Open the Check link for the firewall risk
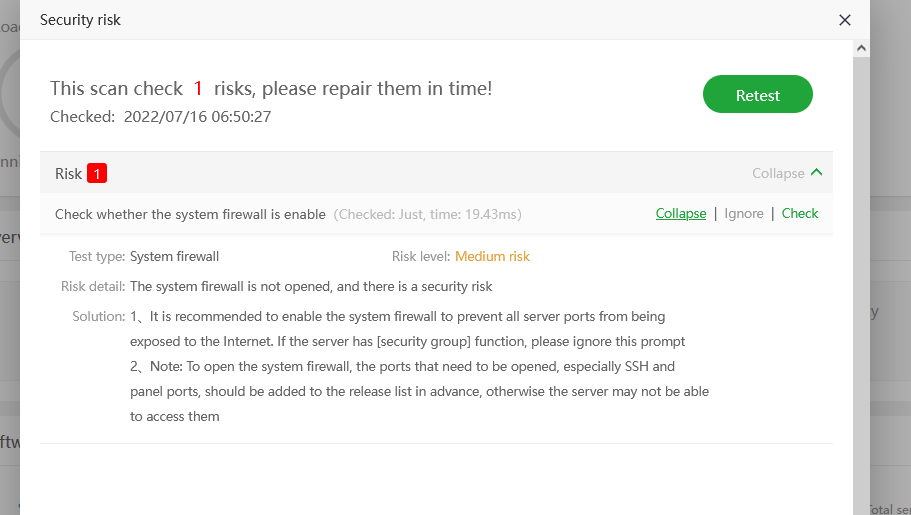Viewport: 911px width, 515px height. point(800,213)
